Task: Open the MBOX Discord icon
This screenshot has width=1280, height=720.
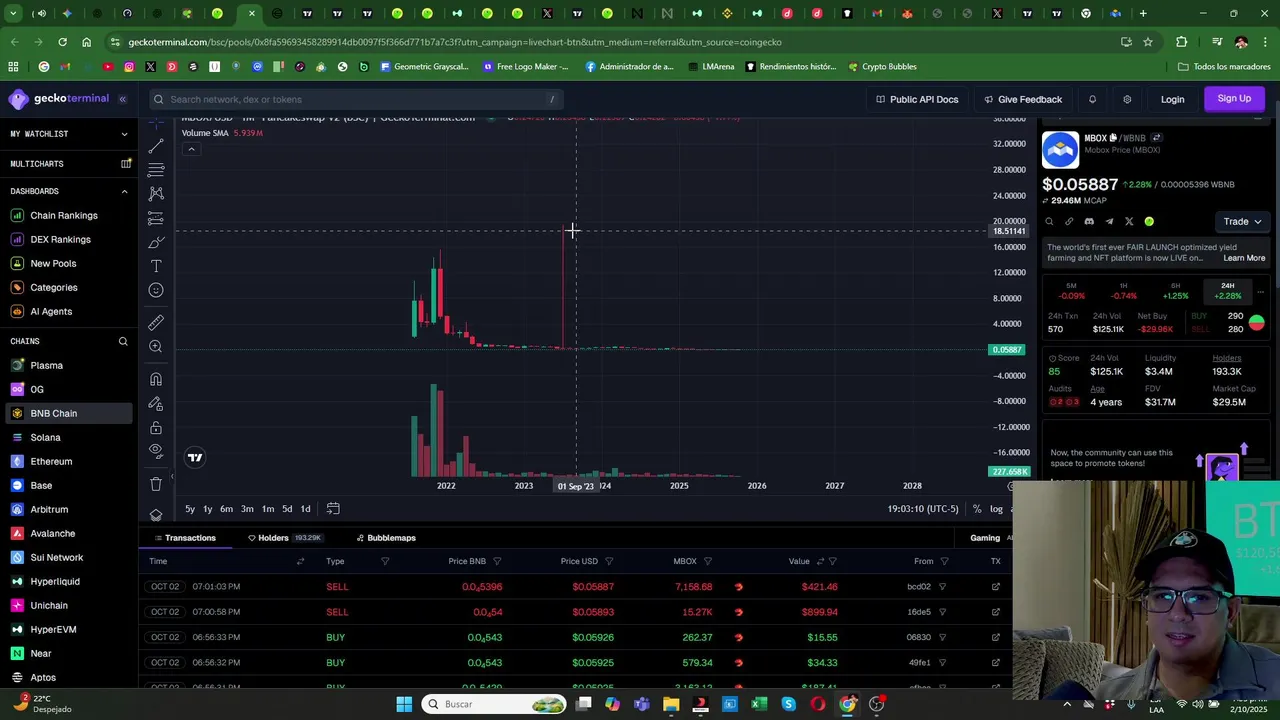Action: pyautogui.click(x=1089, y=222)
